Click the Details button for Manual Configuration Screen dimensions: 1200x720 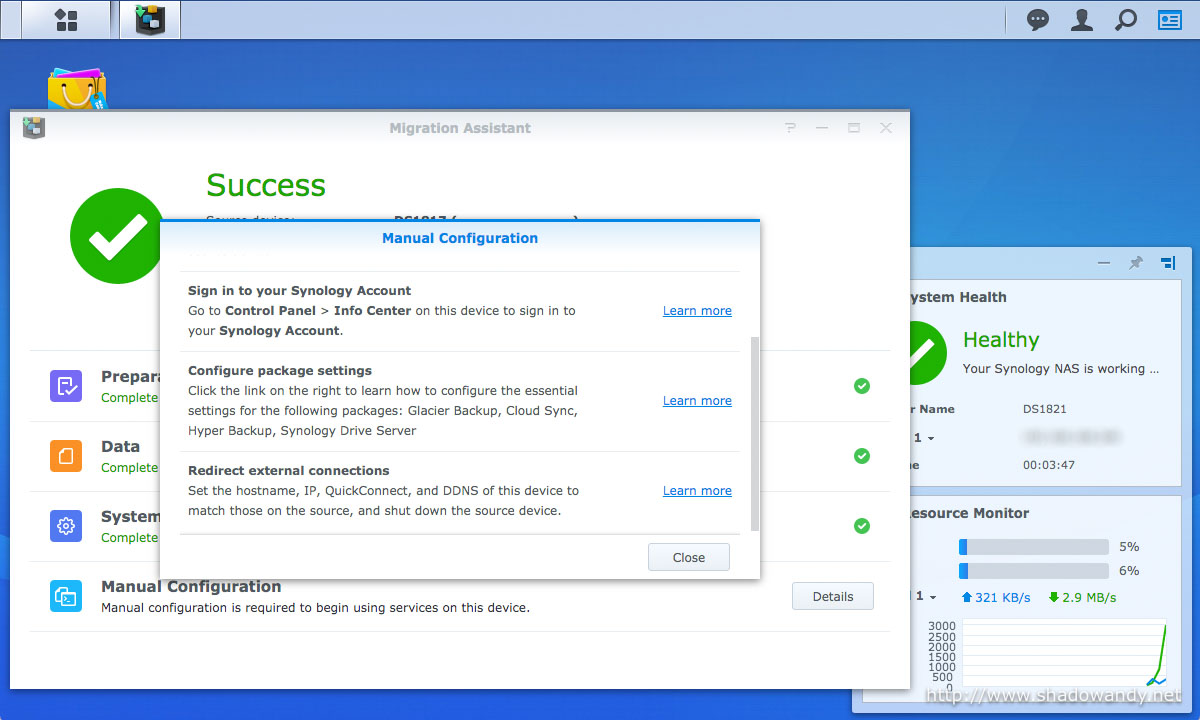click(833, 596)
